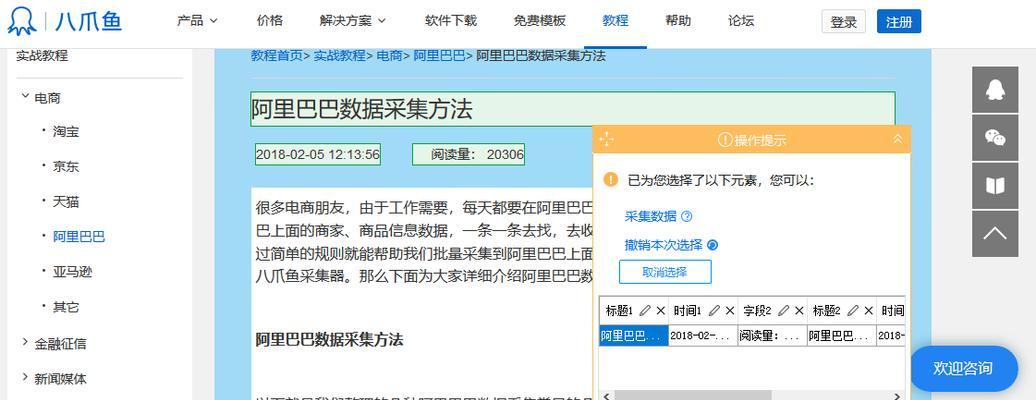Open the 解决方案 dropdown menu
This screenshot has height=400, width=1036.
353,20
